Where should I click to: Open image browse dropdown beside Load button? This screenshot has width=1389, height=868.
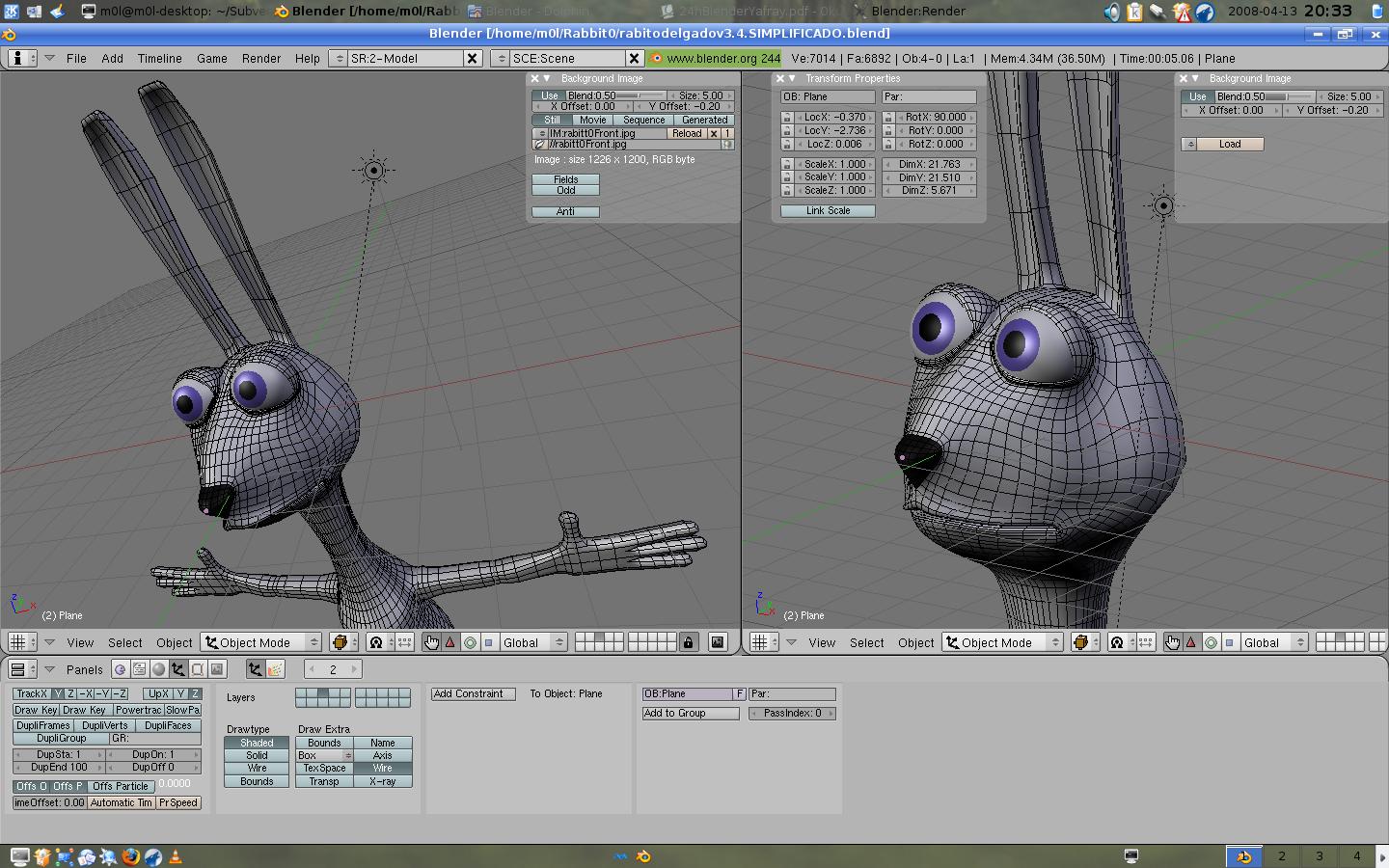[1190, 145]
